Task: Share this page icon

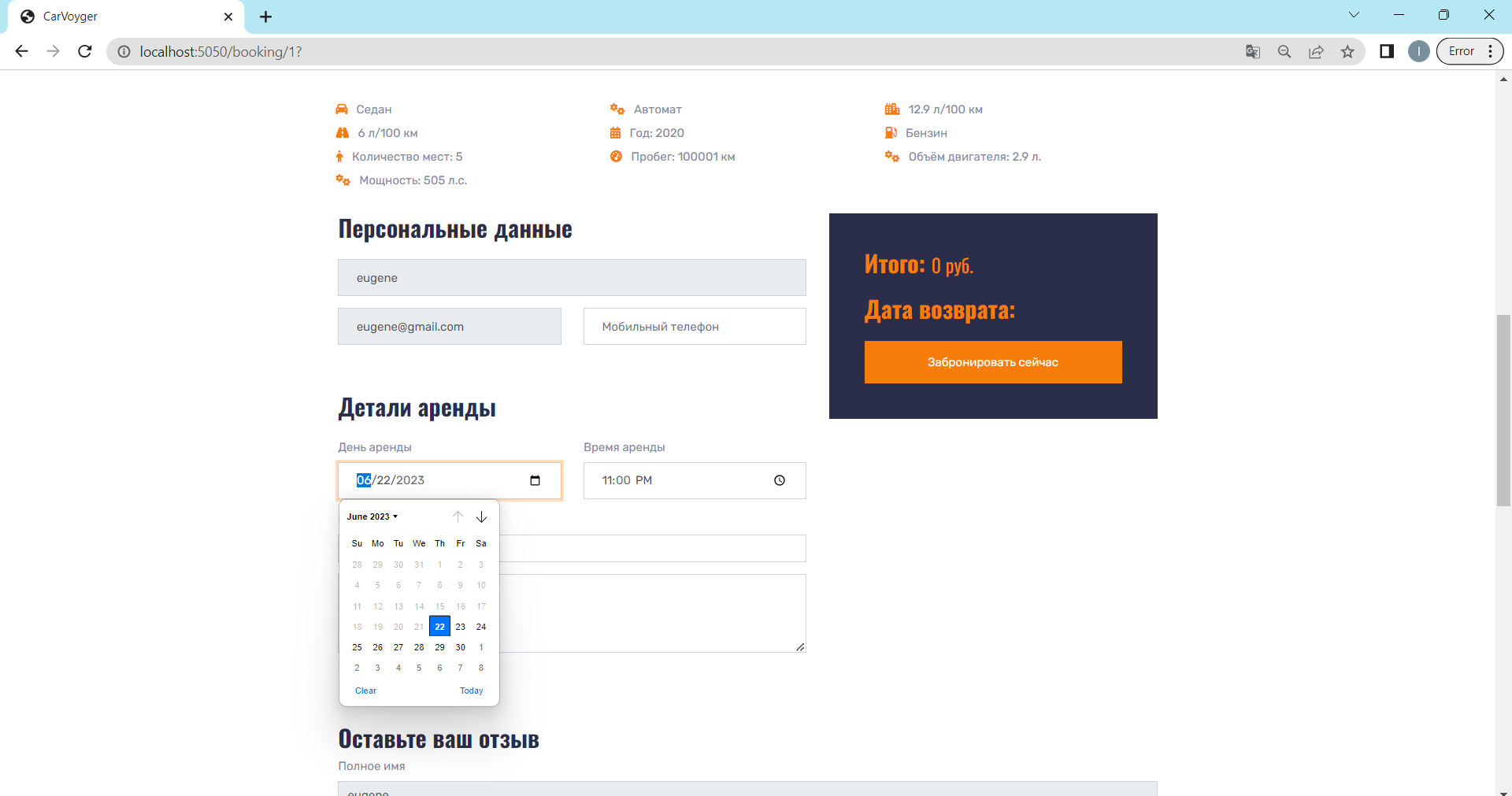Action: coord(1316,51)
